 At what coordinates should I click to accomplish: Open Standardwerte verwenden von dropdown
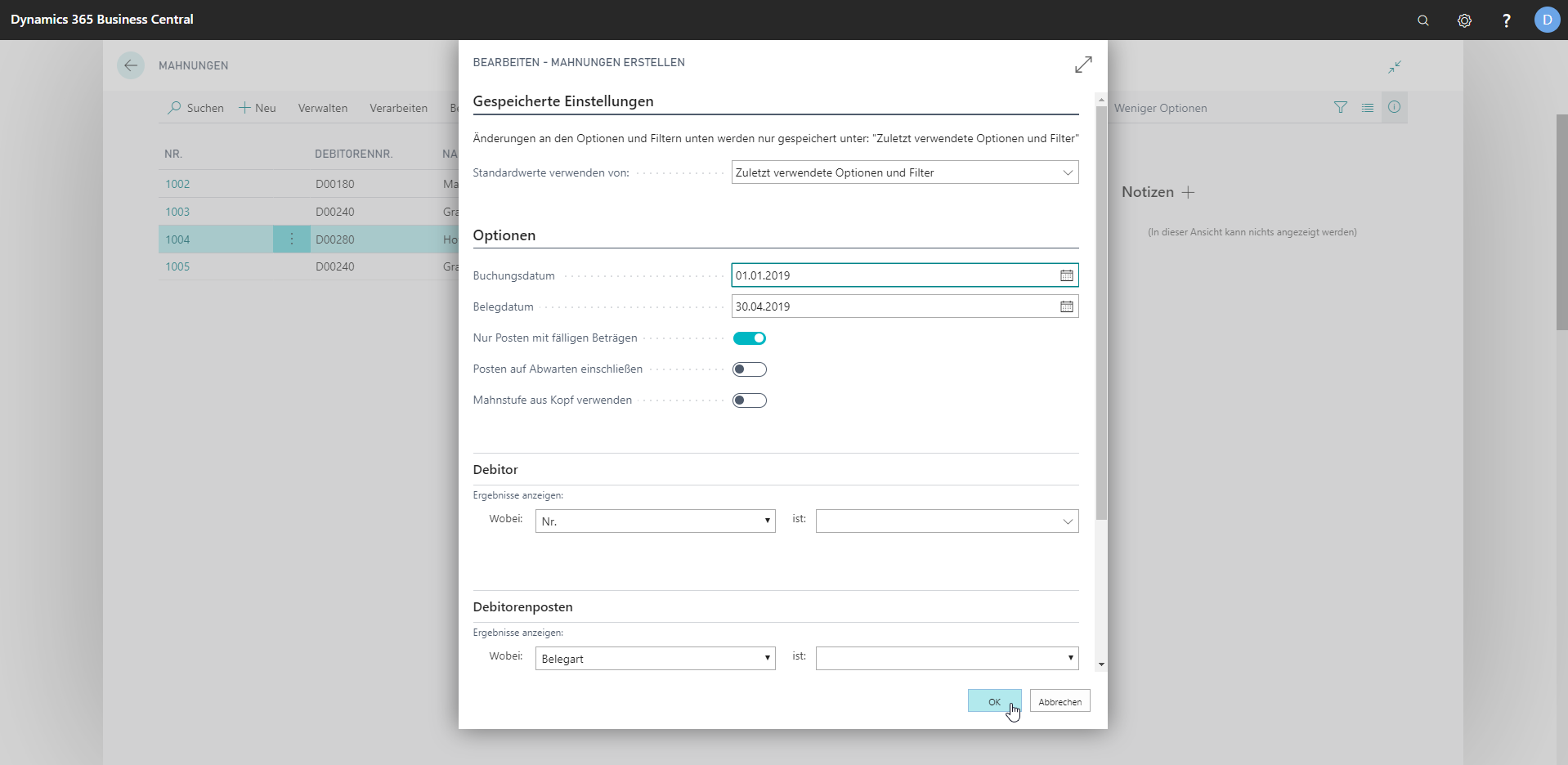coord(904,172)
